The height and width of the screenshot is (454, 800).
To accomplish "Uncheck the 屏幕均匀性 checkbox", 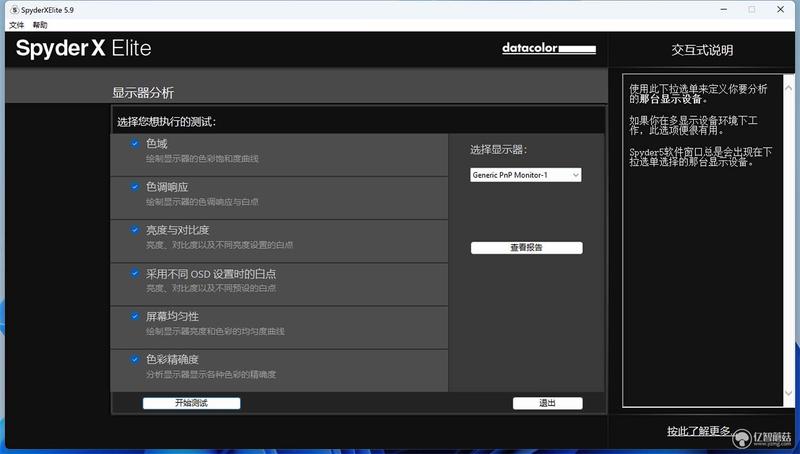I will (x=135, y=316).
